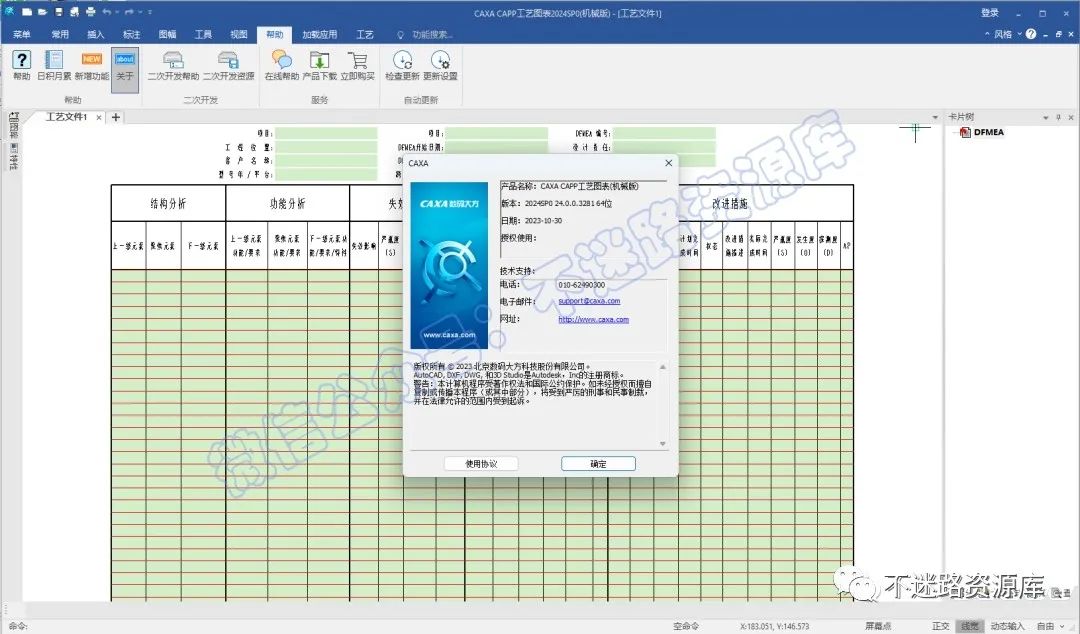Toggle 正交 mode in status bar

(940, 626)
